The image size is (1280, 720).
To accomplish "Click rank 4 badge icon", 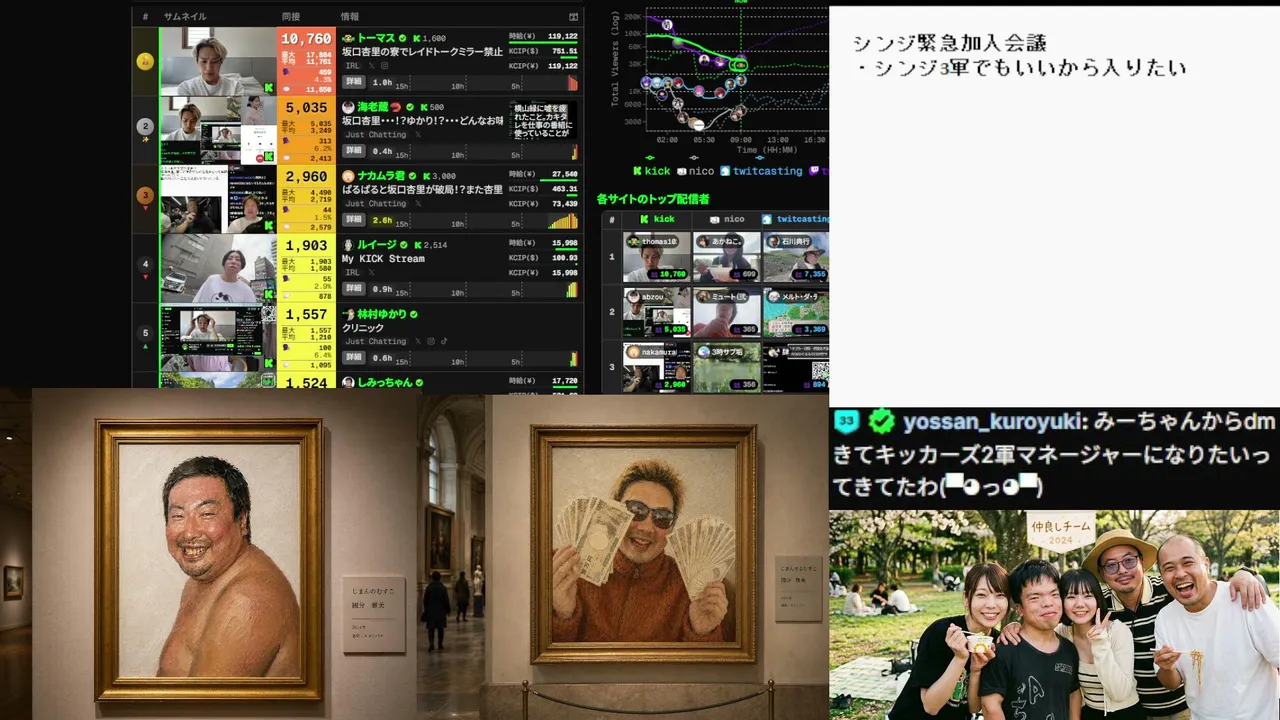I will click(145, 265).
